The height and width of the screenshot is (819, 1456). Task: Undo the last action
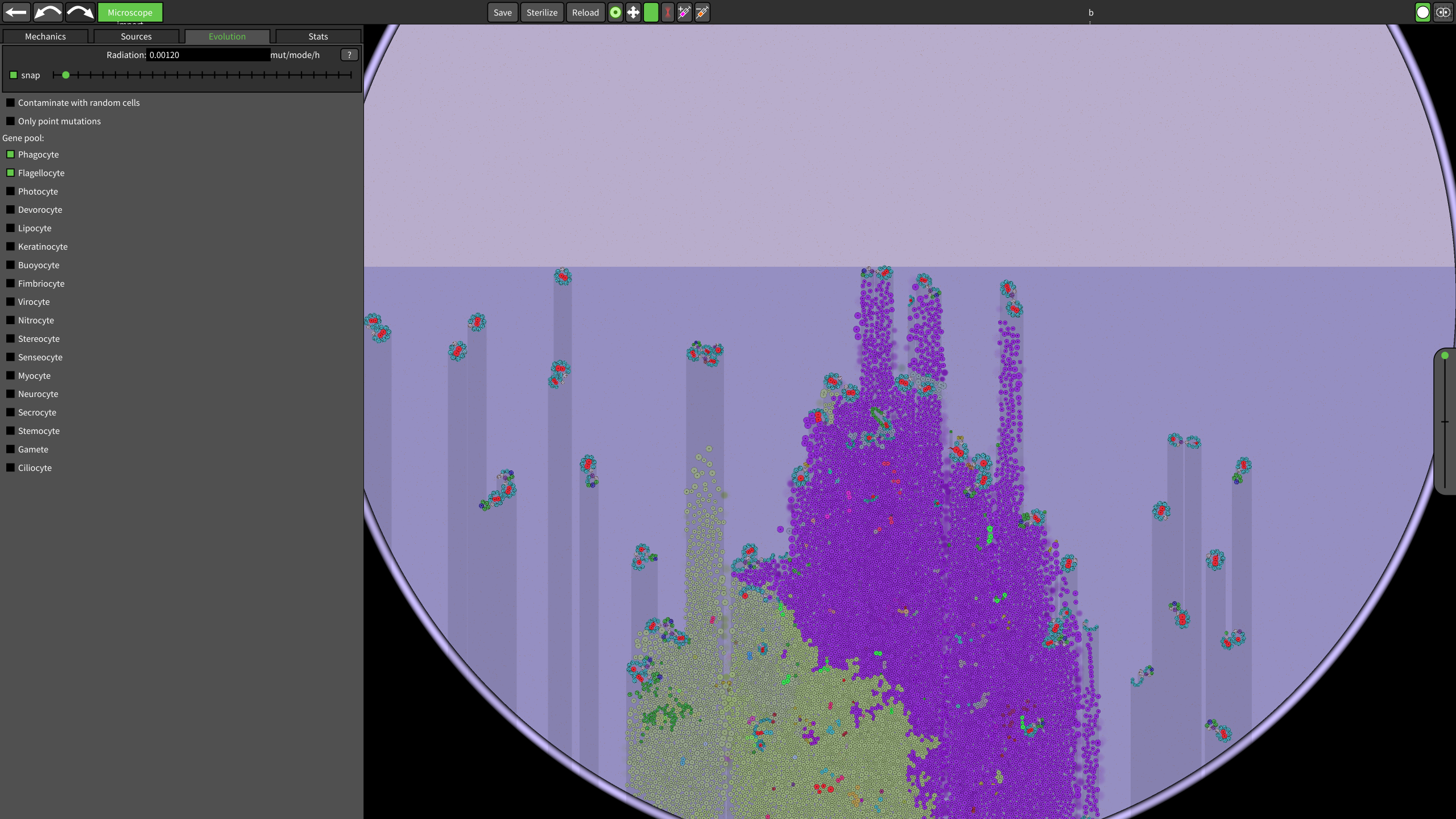(x=48, y=12)
